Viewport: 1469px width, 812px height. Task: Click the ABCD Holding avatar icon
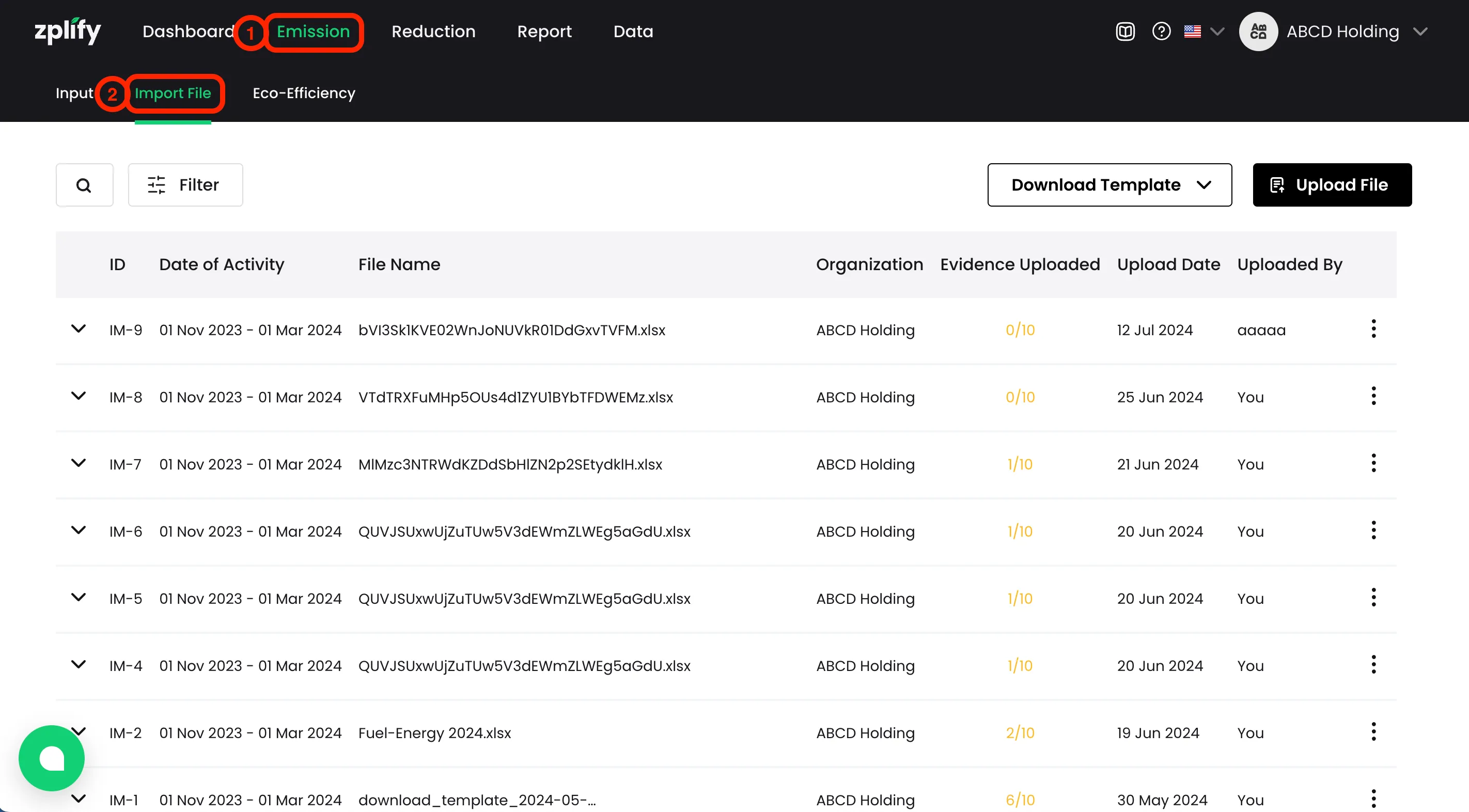(1258, 32)
